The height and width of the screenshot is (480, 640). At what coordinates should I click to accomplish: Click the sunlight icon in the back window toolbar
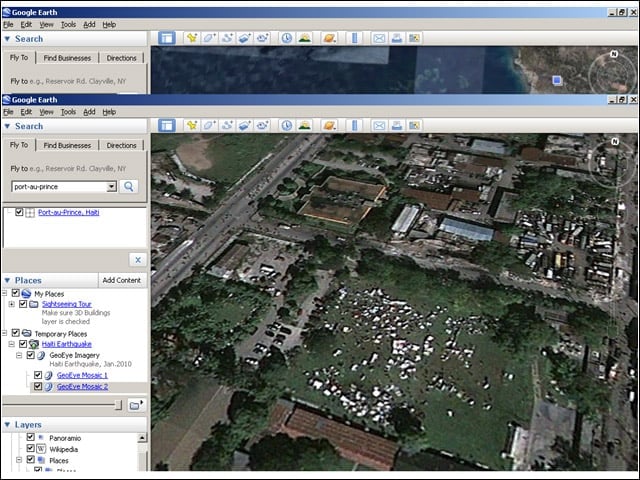point(304,38)
